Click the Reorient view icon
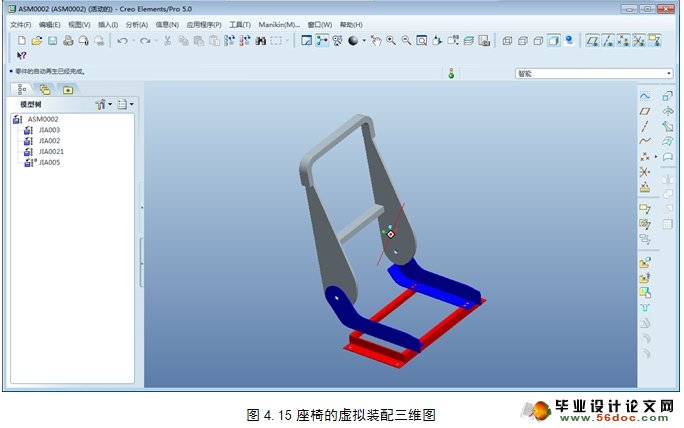 point(437,41)
